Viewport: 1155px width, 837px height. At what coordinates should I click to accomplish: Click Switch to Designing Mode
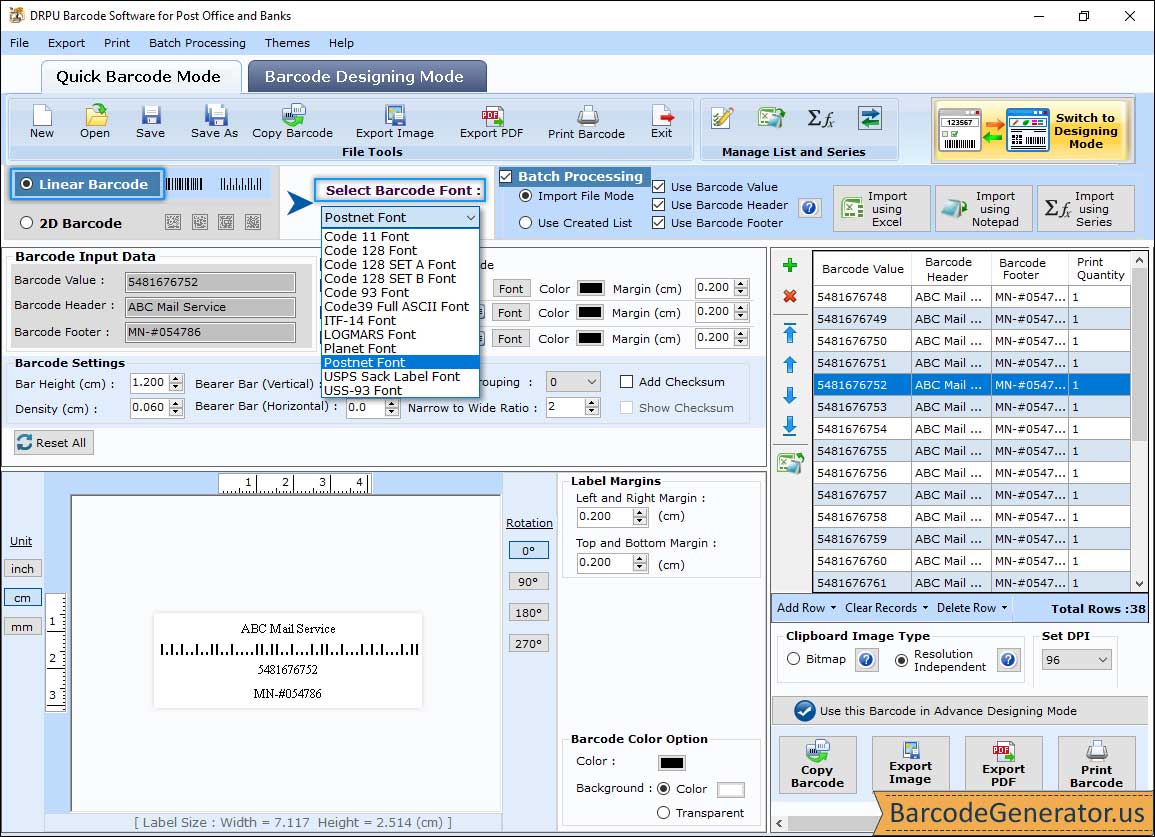tap(1031, 130)
